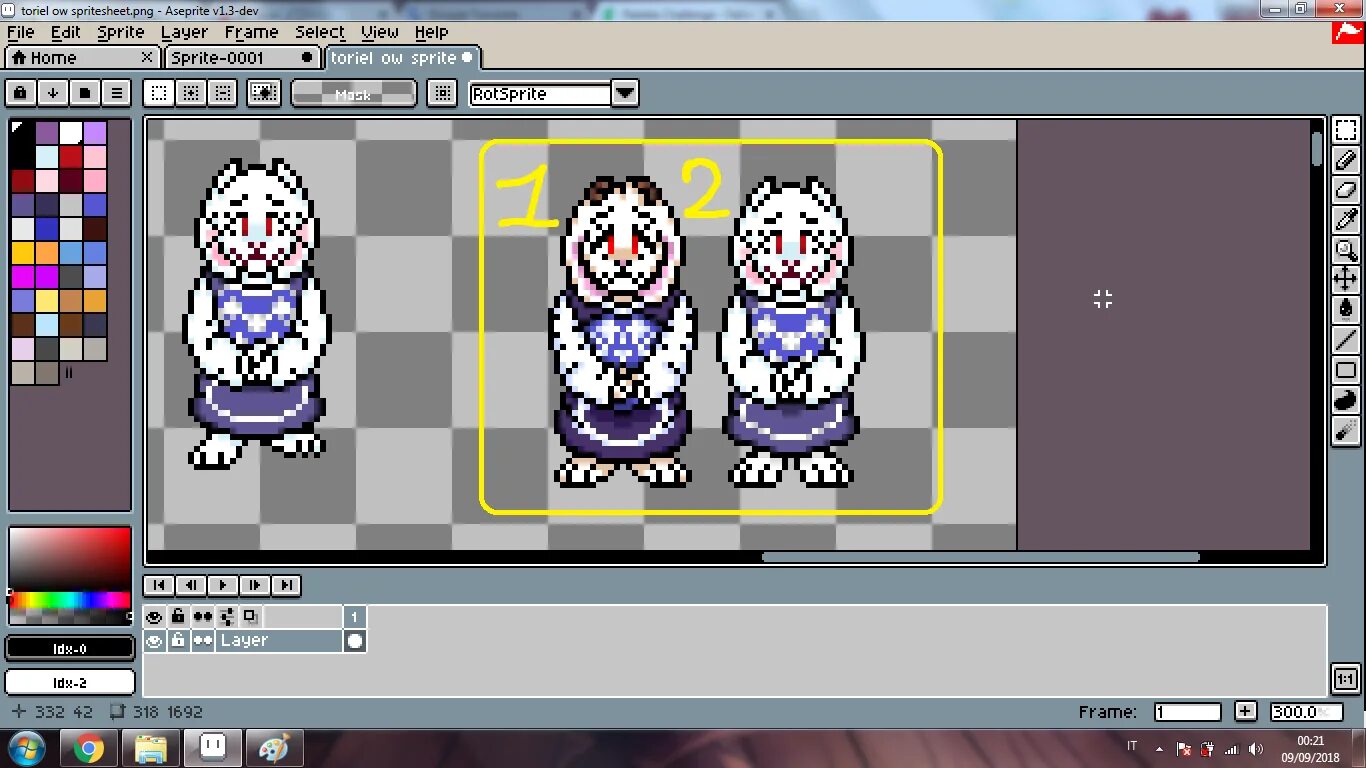Open Windows Explorer from taskbar

coord(150,748)
